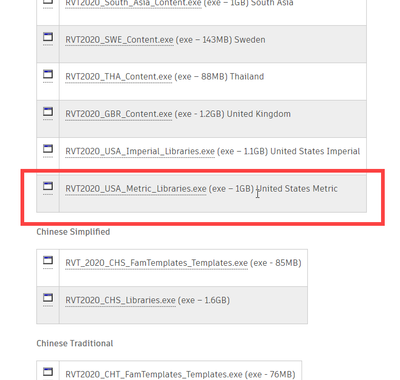Viewport: 400px width, 380px height.
Task: Download RVT_2020_CHS_FamTemplates_Templates.exe
Action: point(157,263)
